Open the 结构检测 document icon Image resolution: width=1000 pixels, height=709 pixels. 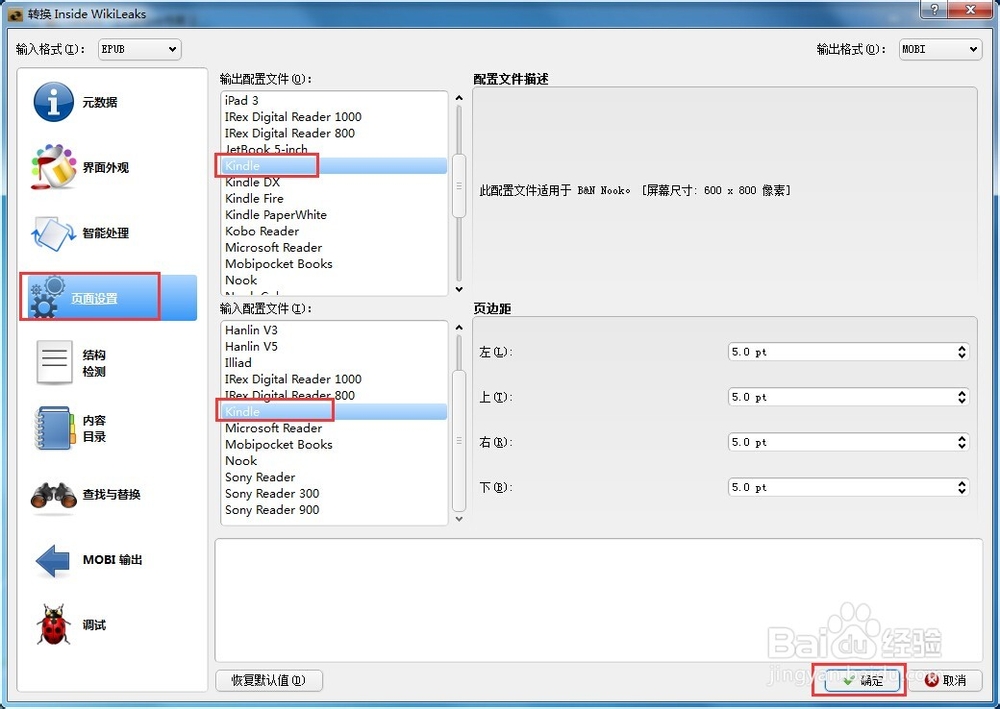click(x=54, y=363)
